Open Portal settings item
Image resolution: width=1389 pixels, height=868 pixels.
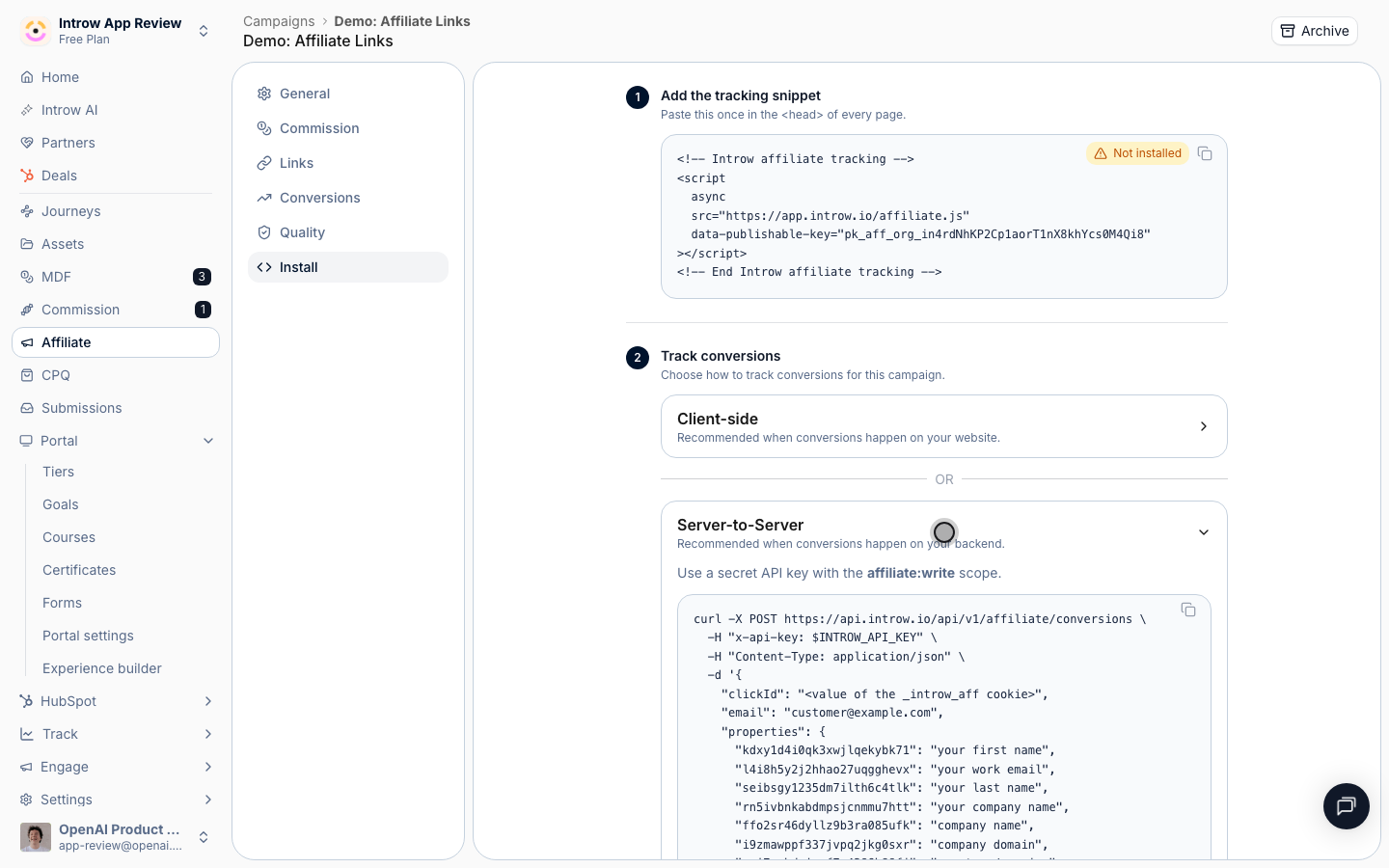[x=88, y=636]
